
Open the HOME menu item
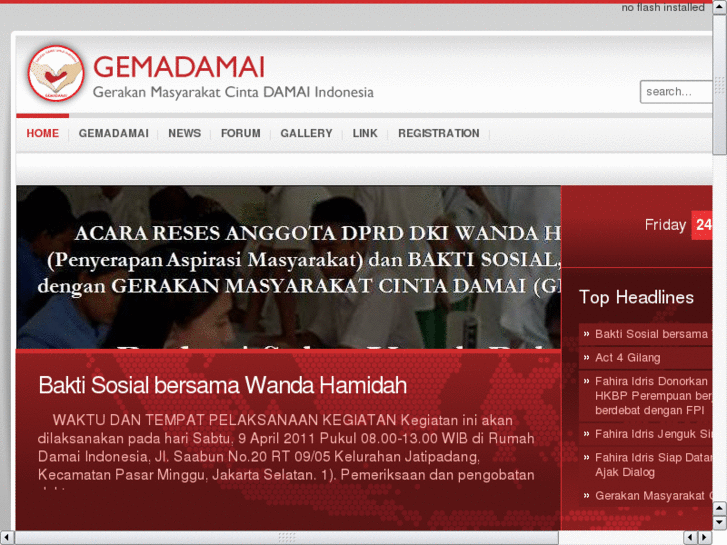tap(43, 134)
